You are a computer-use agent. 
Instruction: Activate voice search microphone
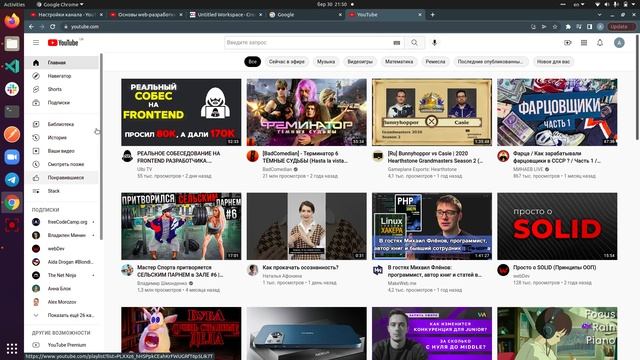(x=434, y=42)
